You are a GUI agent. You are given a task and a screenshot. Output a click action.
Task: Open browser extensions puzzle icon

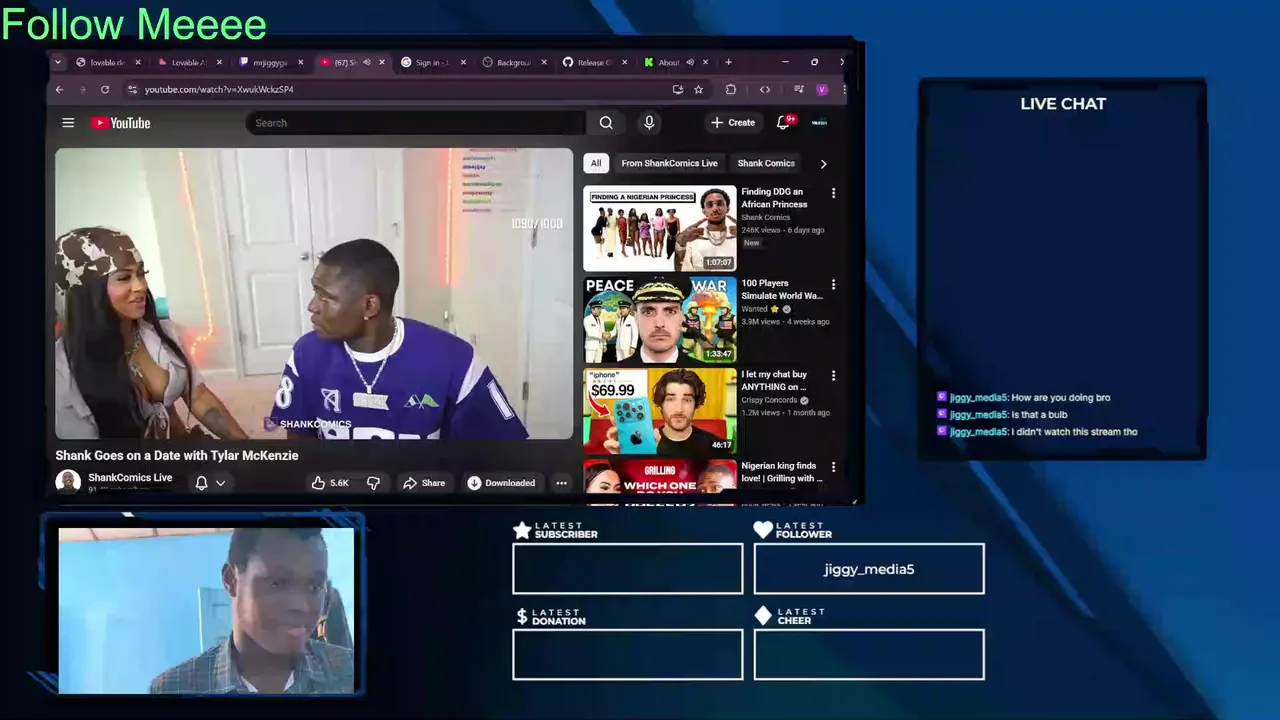coord(731,89)
